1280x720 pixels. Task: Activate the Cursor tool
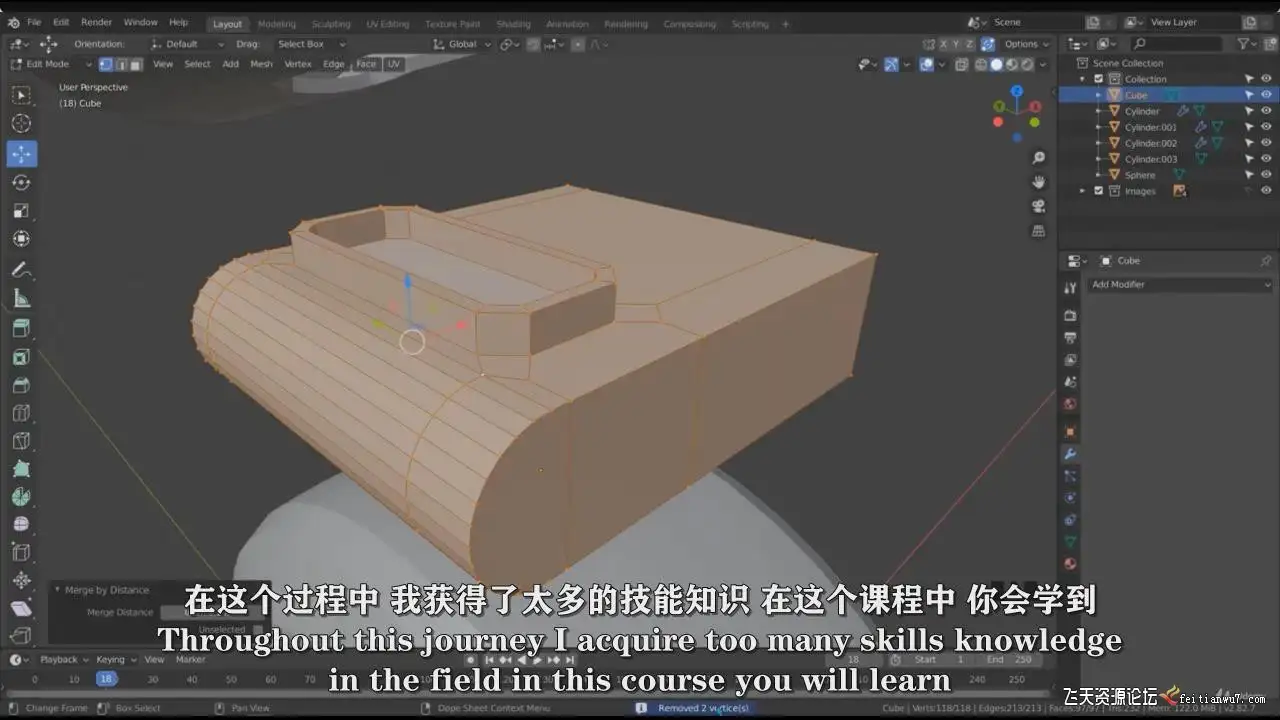pyautogui.click(x=21, y=124)
